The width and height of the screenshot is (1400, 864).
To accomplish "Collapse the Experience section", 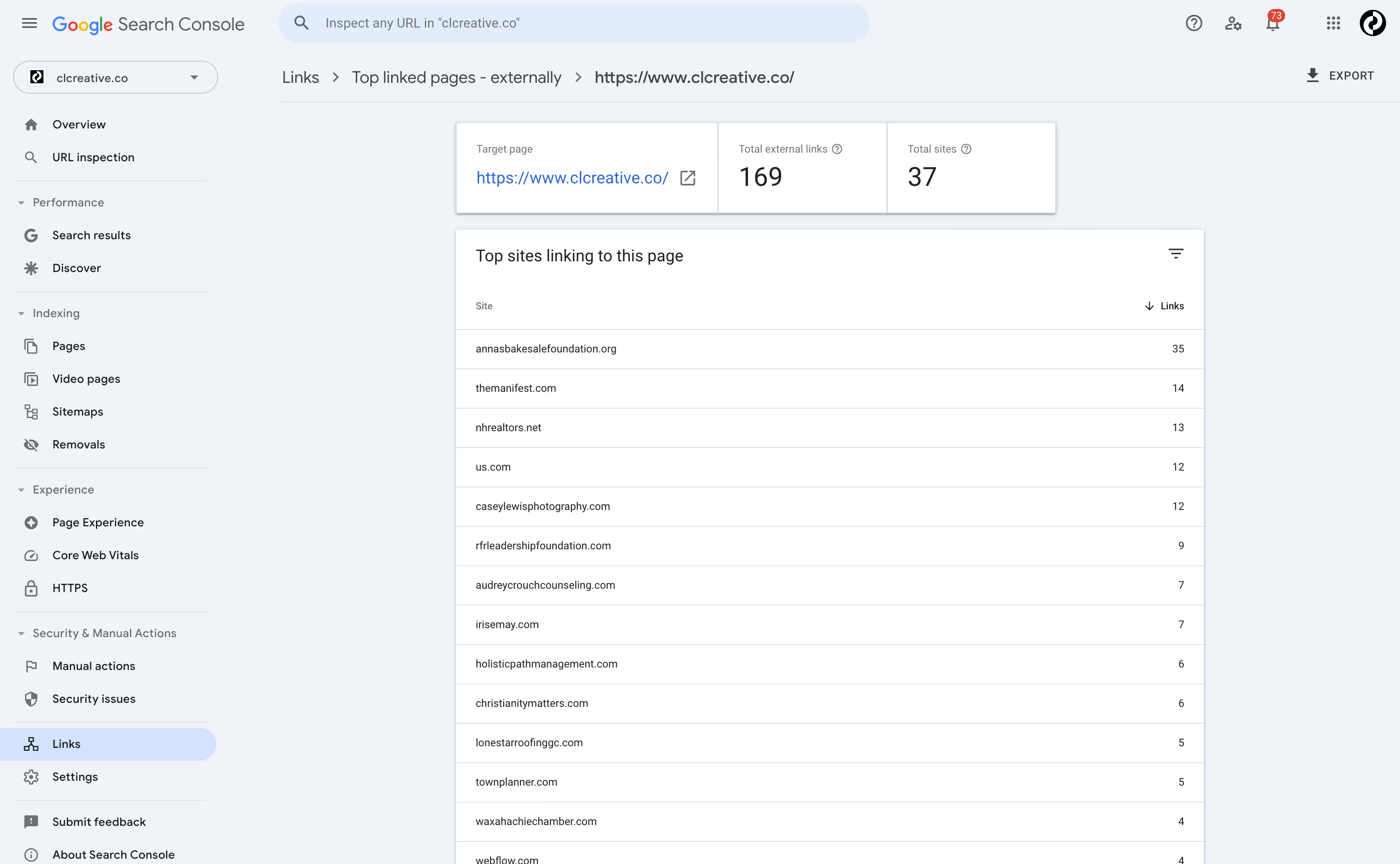I will point(21,490).
